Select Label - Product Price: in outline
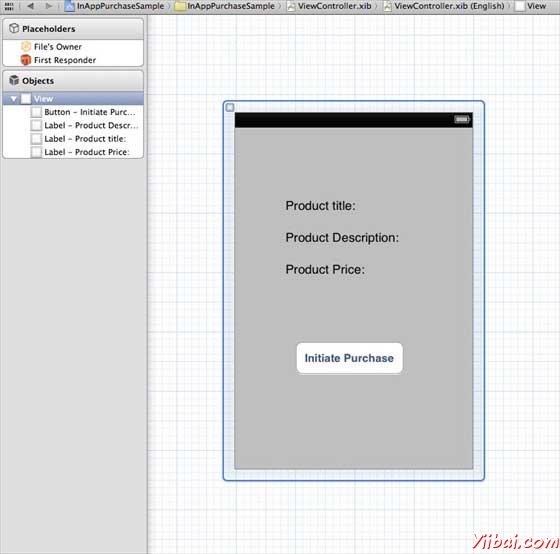Image resolution: width=560 pixels, height=554 pixels. [x=73, y=152]
